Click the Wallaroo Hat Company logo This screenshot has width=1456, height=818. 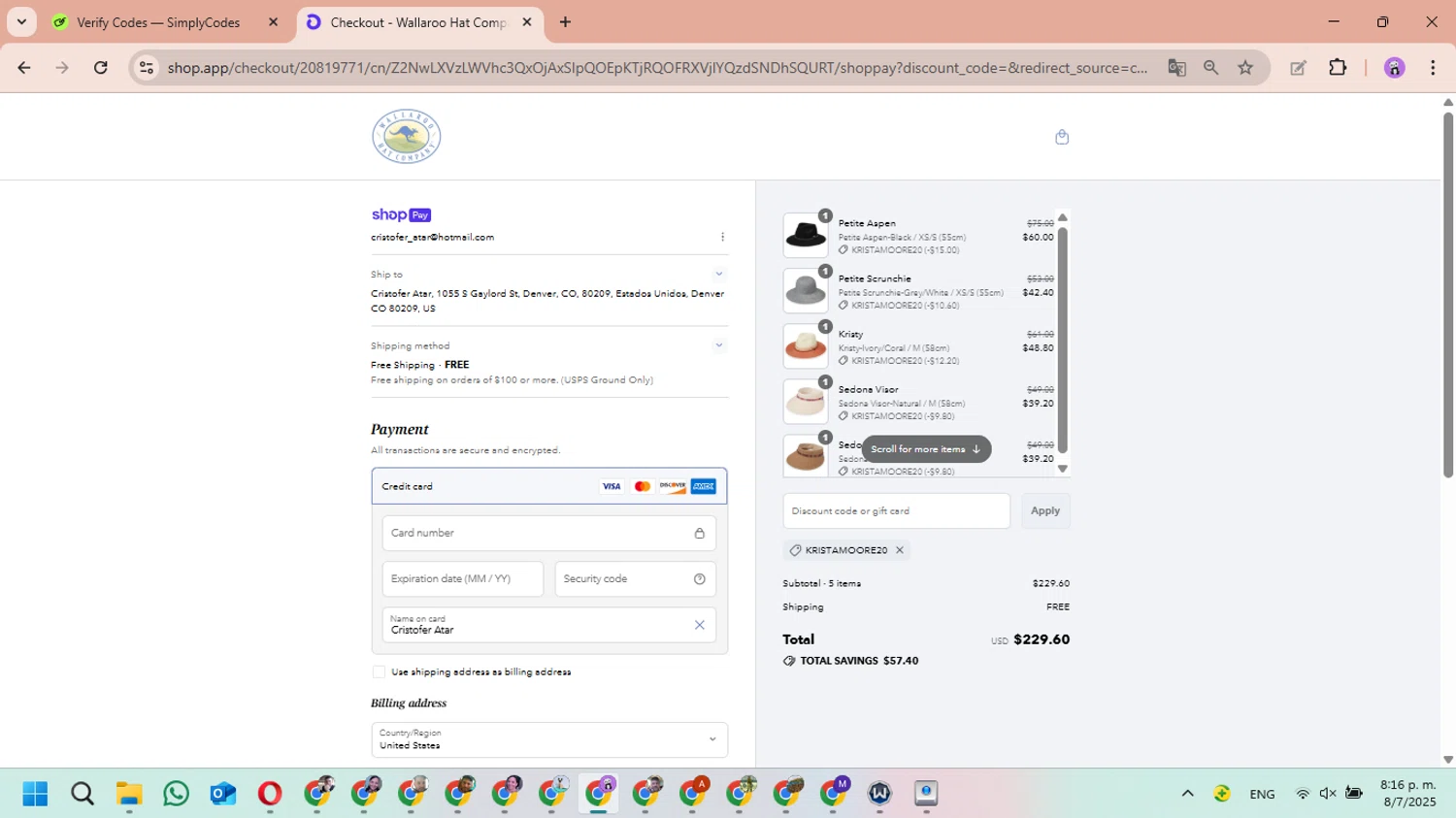point(406,137)
